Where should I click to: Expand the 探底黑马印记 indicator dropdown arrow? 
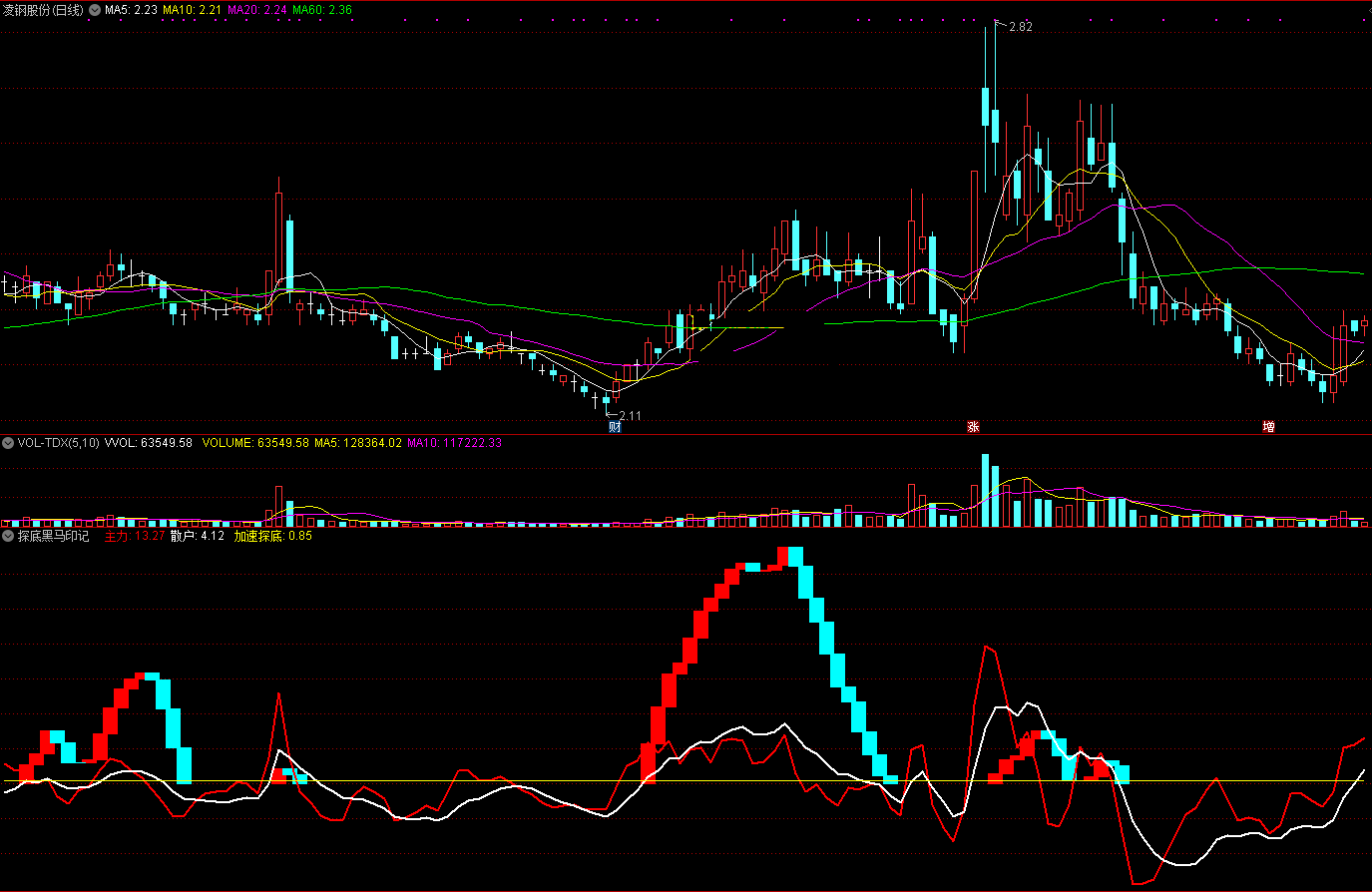pos(8,537)
